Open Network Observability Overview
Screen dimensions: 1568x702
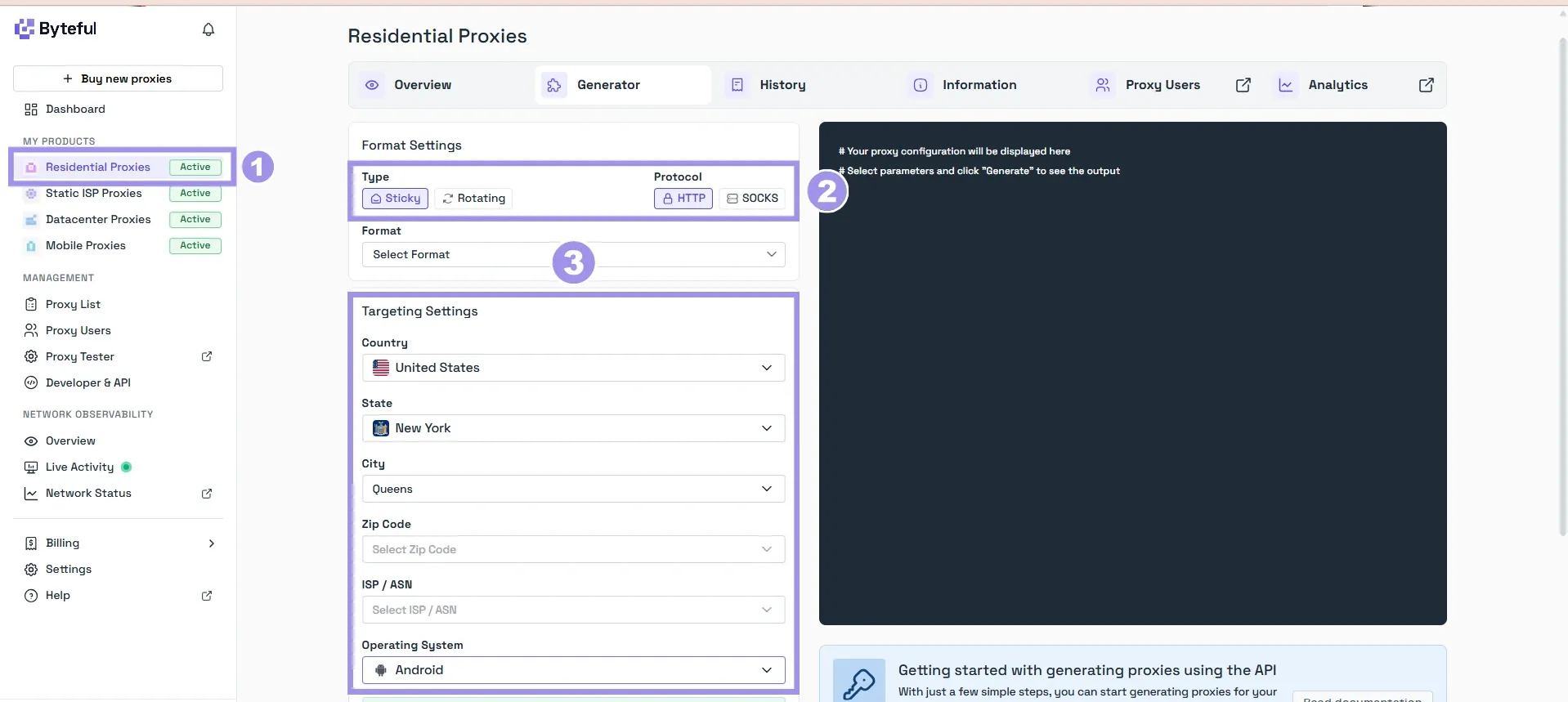click(70, 440)
